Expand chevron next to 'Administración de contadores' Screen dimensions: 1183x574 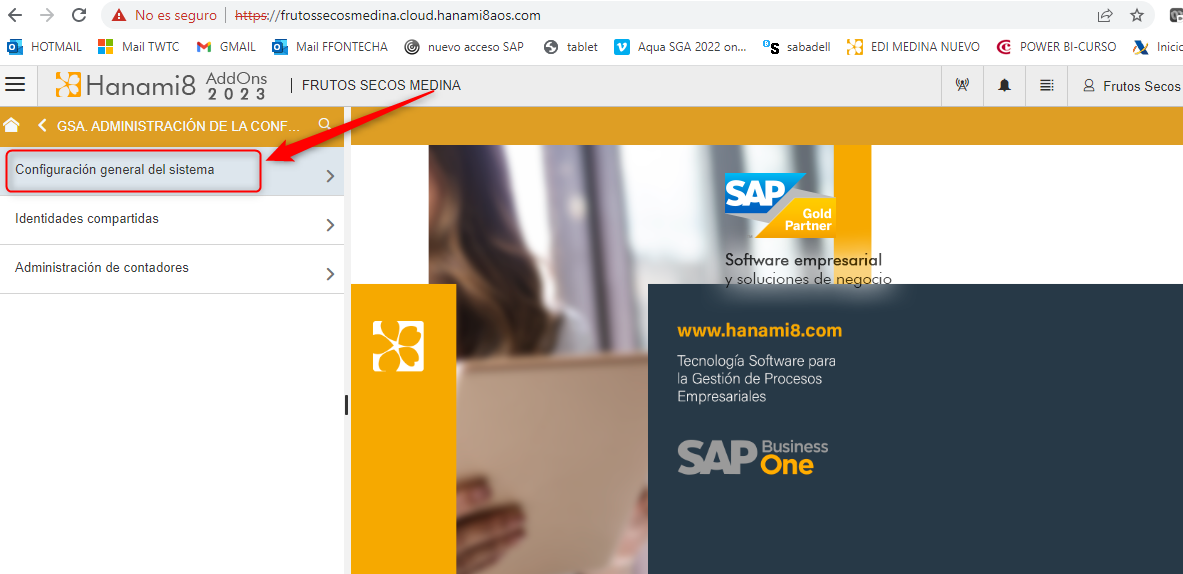(330, 274)
